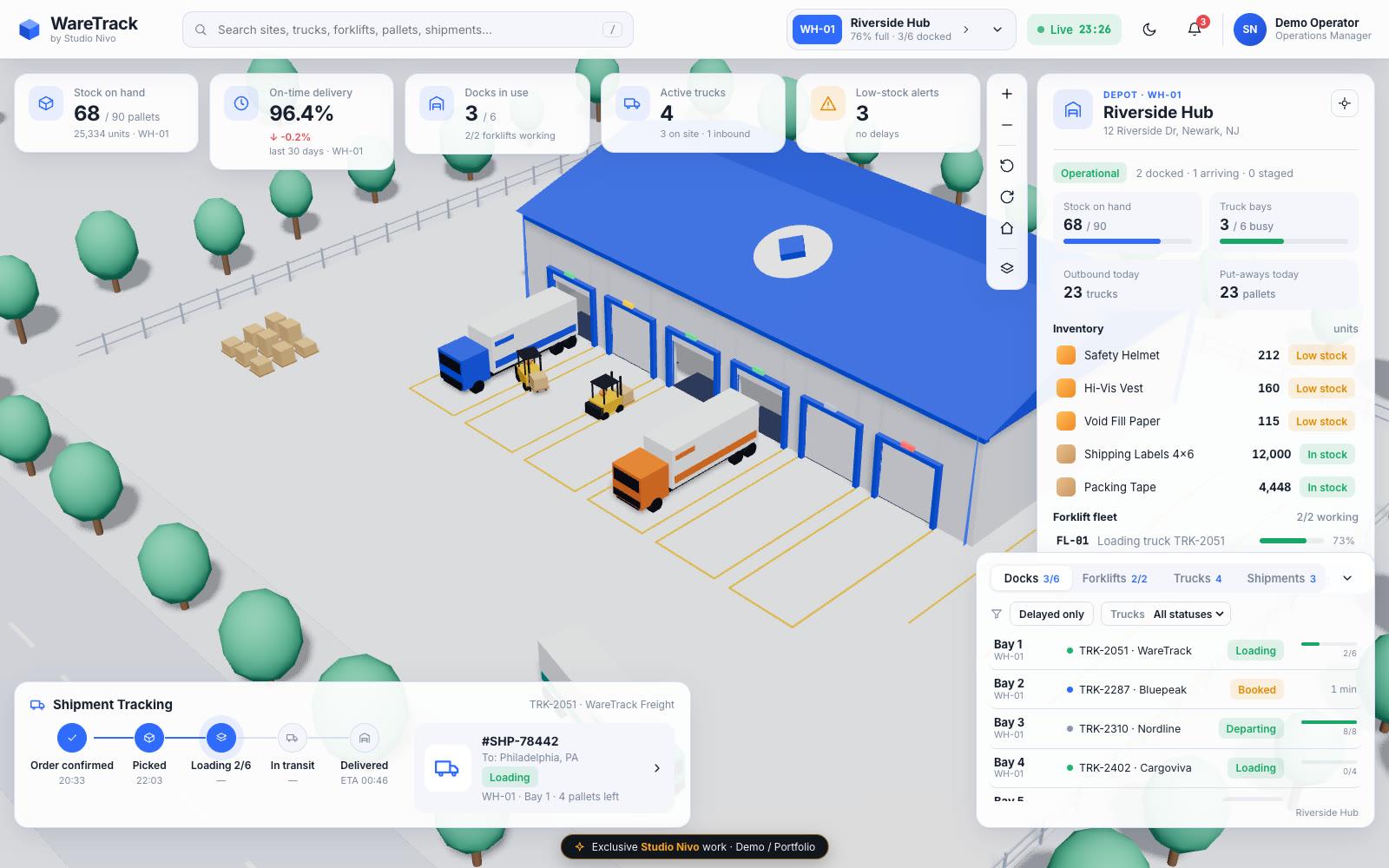
Task: Locate Riverside Hub with crosshair icon
Action: [1344, 103]
